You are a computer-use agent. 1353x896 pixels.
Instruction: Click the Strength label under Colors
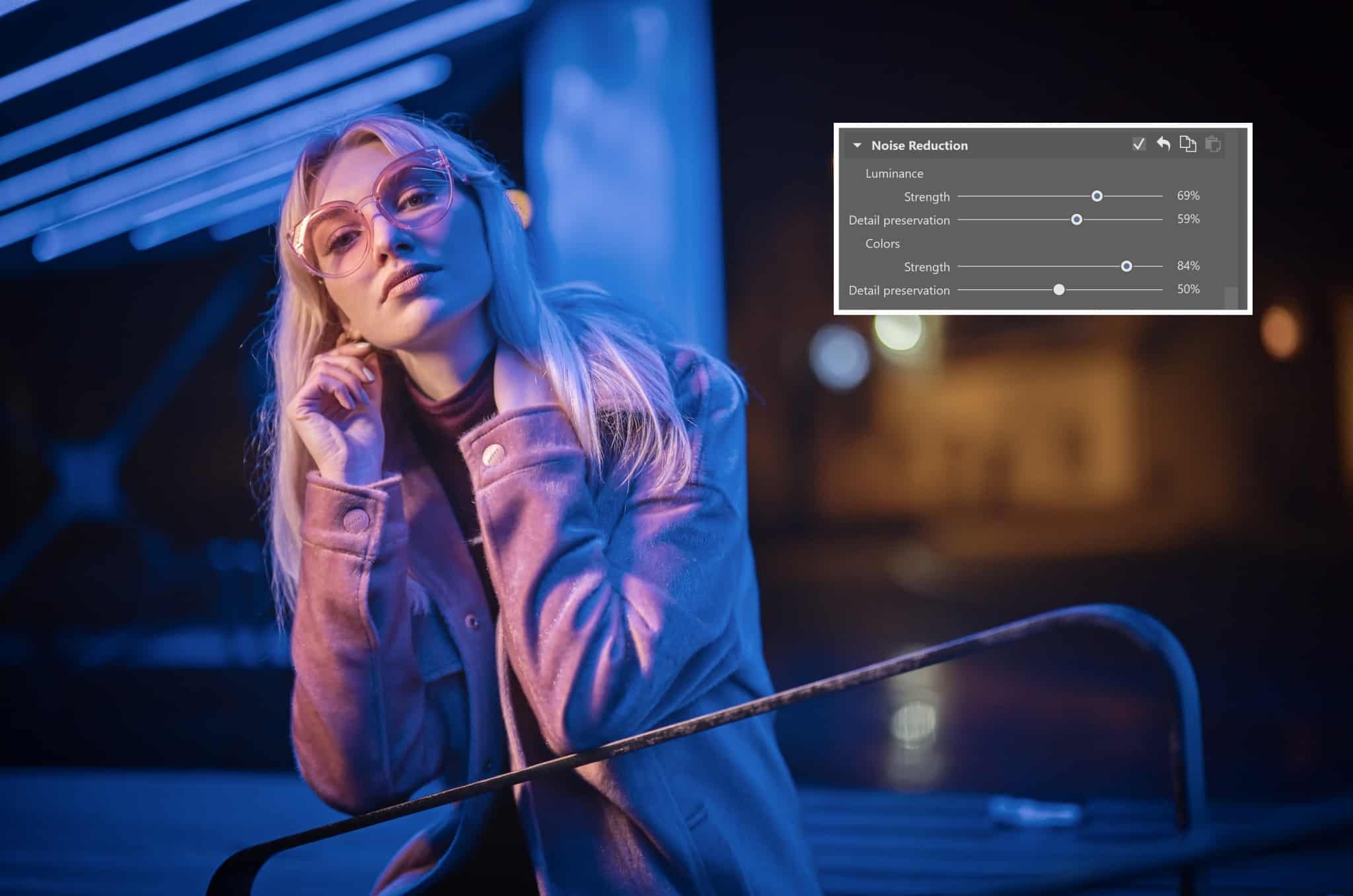tap(926, 267)
